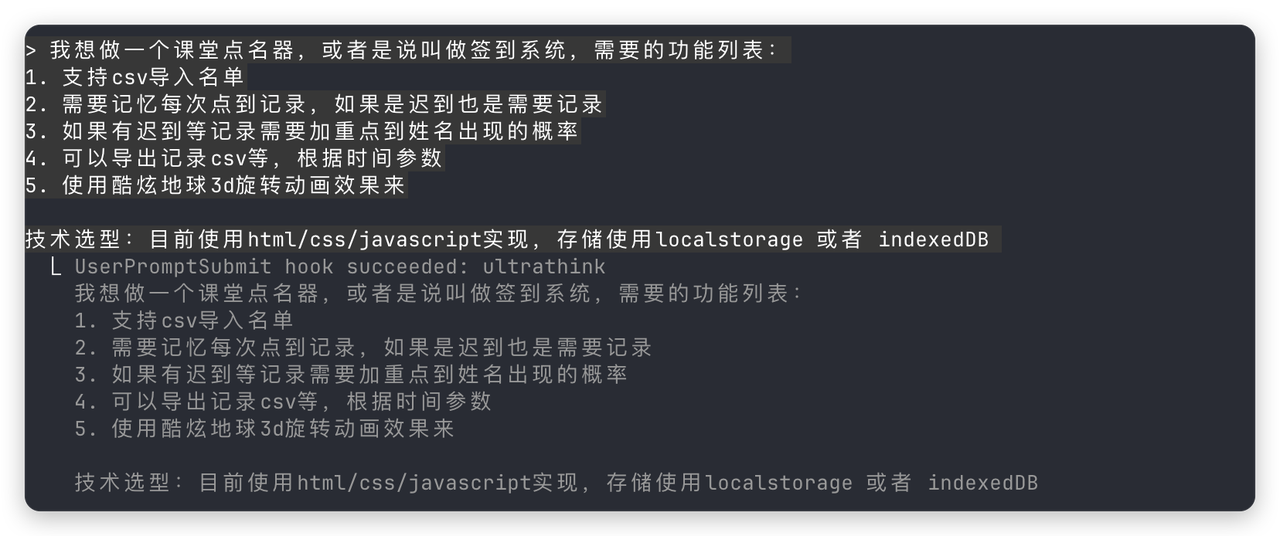This screenshot has height=536, width=1280.
Task: Select highlighted line 5 about 3d globe animation
Action: click(x=217, y=186)
